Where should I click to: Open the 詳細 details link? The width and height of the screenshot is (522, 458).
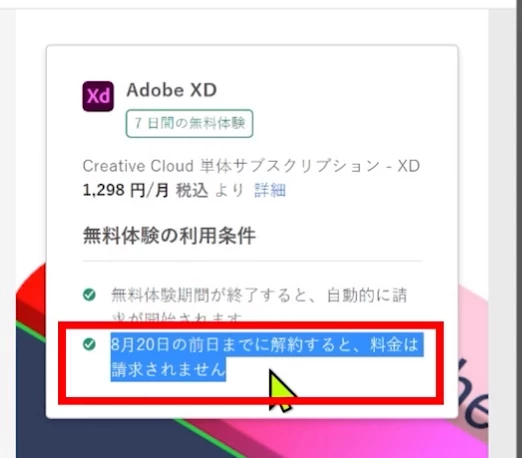(270, 190)
